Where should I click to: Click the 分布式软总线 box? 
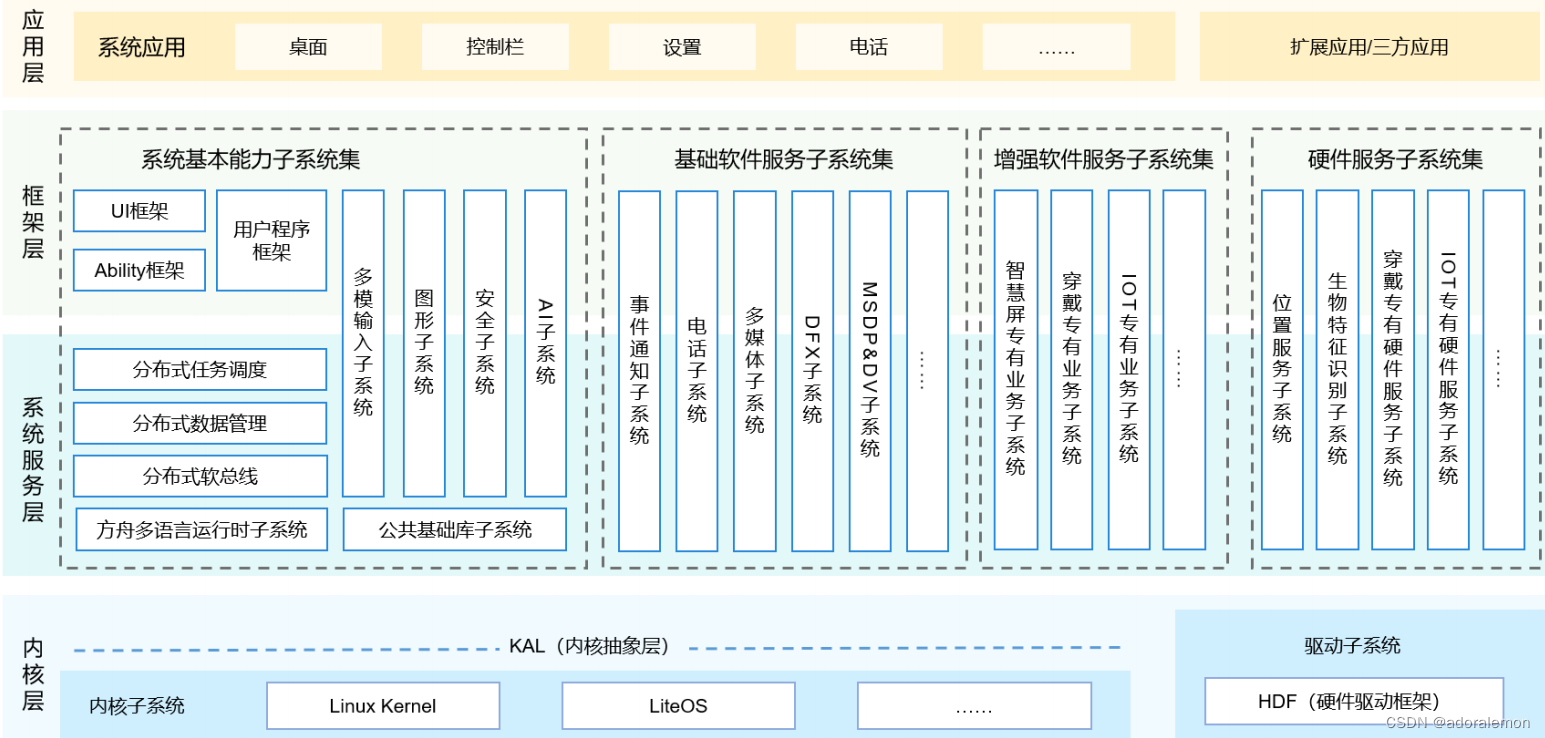click(x=200, y=476)
